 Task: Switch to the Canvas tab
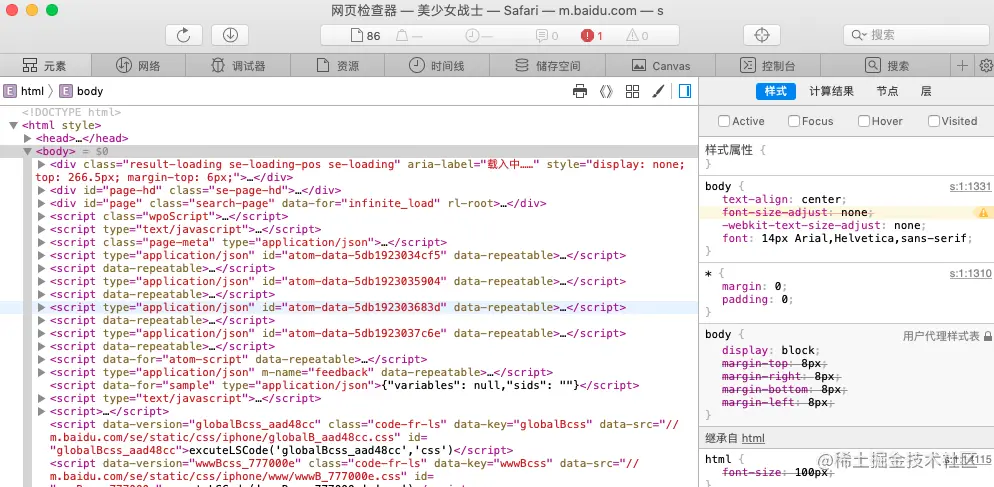coord(661,65)
